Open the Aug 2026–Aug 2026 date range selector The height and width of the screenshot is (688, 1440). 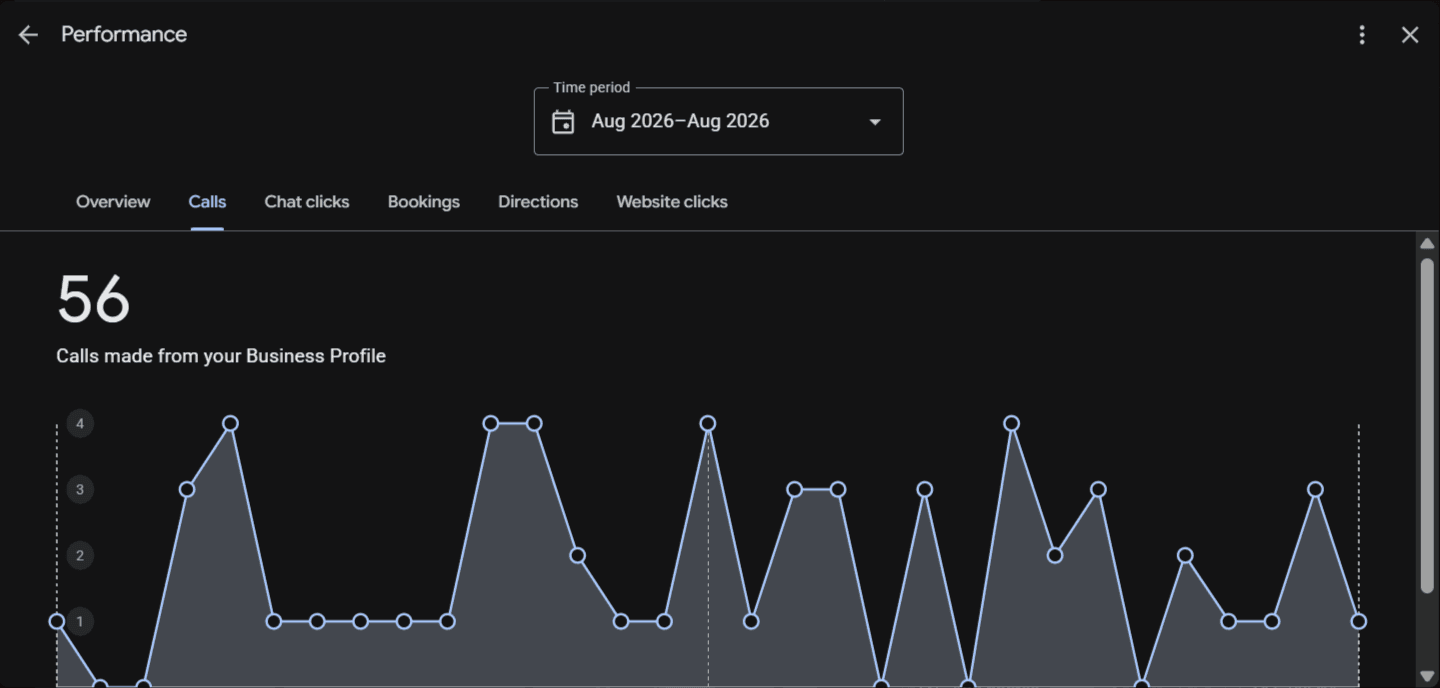click(x=719, y=121)
